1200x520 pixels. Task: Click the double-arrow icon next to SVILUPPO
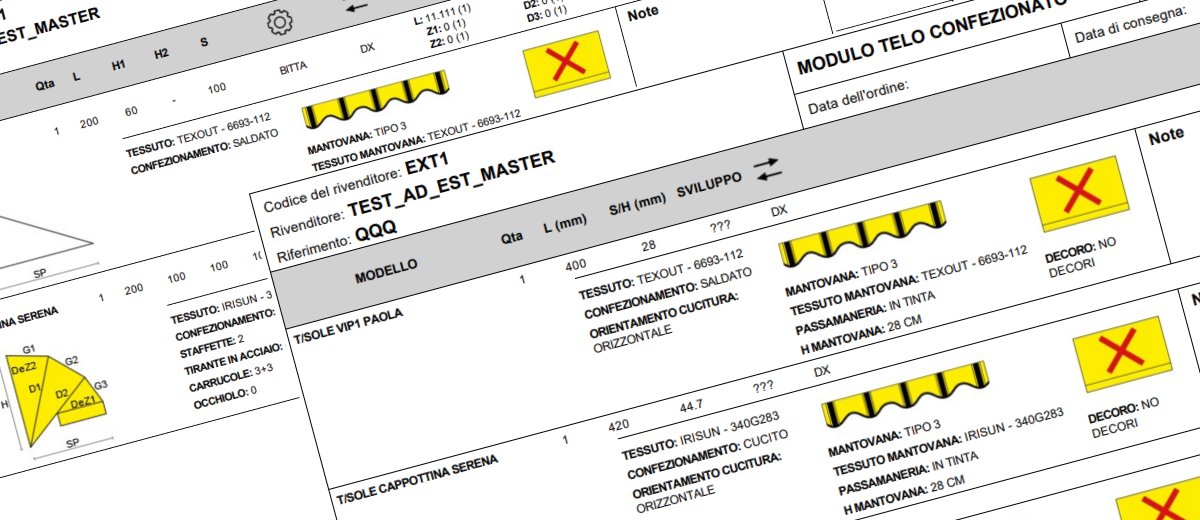point(767,171)
